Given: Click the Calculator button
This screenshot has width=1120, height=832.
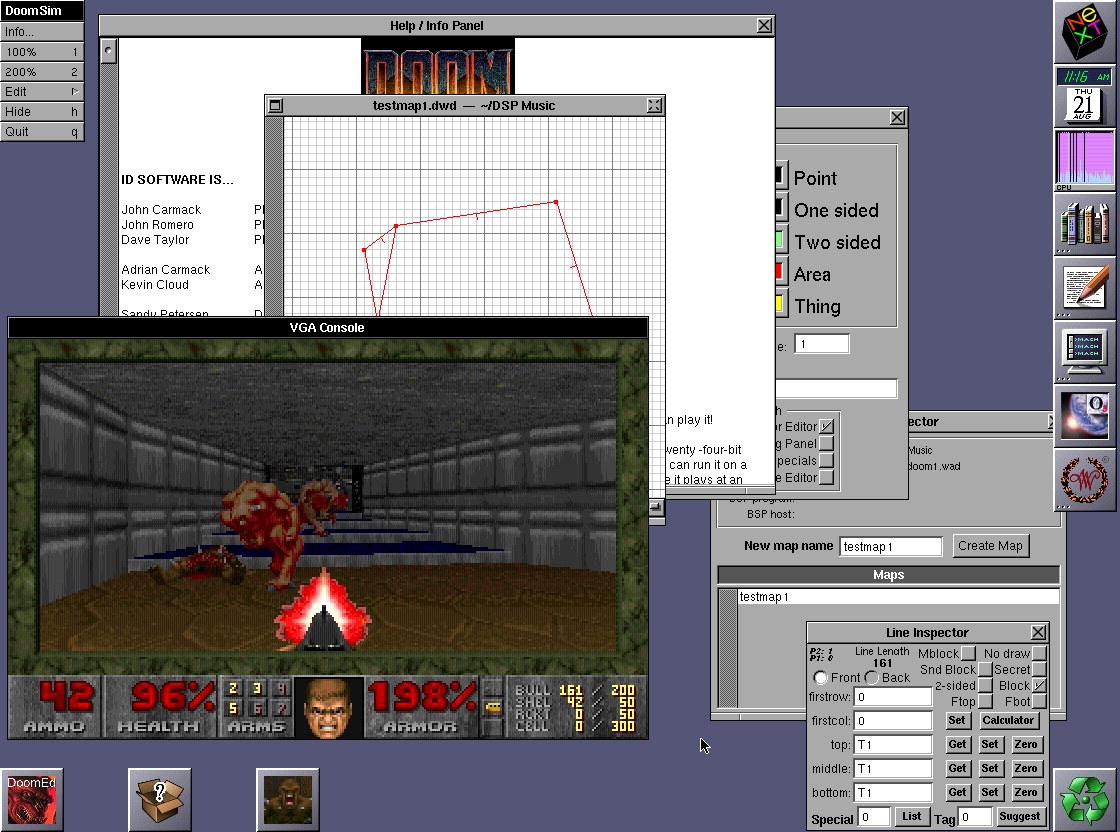Looking at the screenshot, I should click(1007, 721).
